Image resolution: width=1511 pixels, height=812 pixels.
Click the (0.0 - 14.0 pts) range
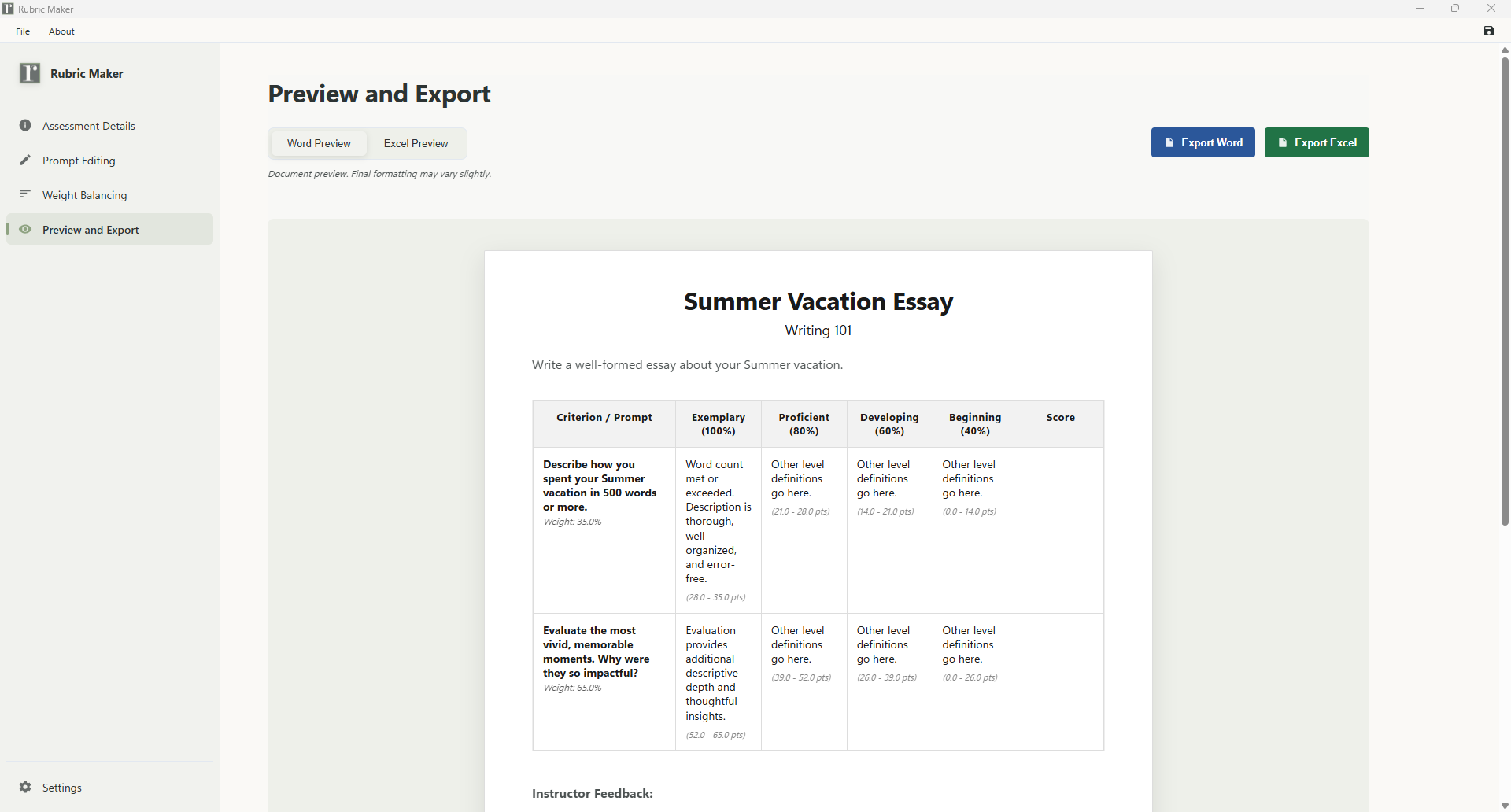tap(970, 511)
